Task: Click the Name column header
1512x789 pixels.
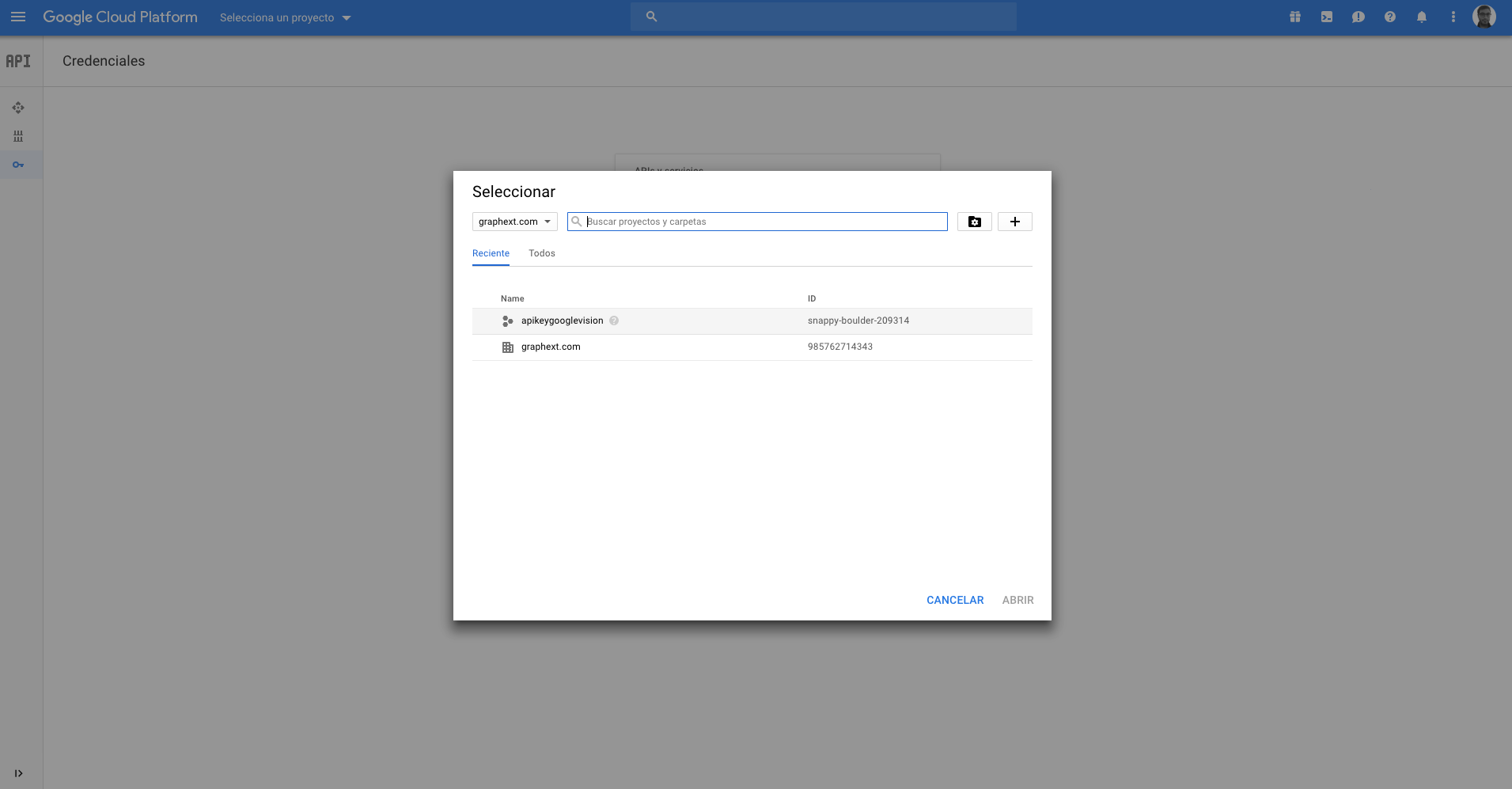Action: tap(513, 298)
